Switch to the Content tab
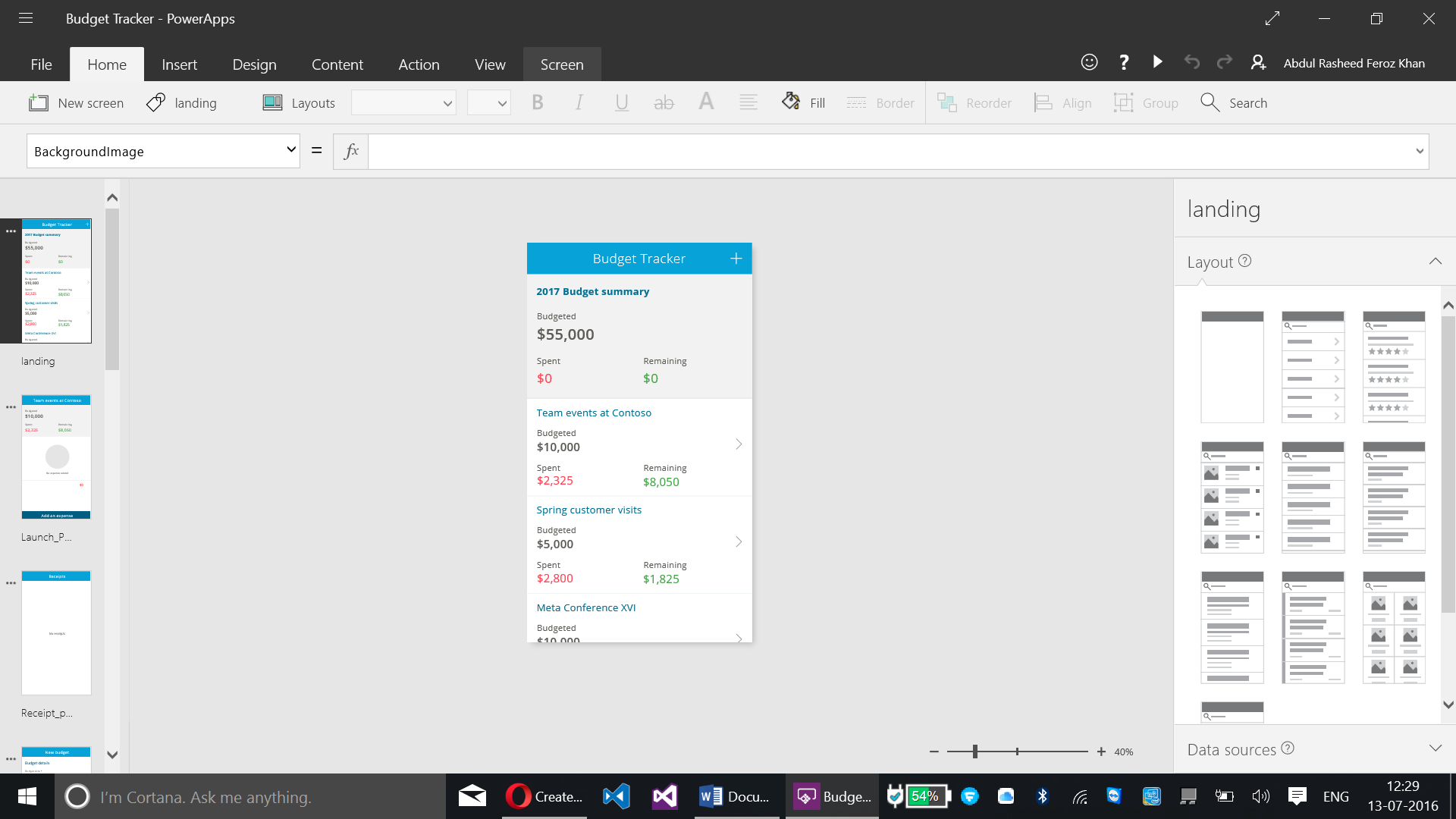 [337, 64]
